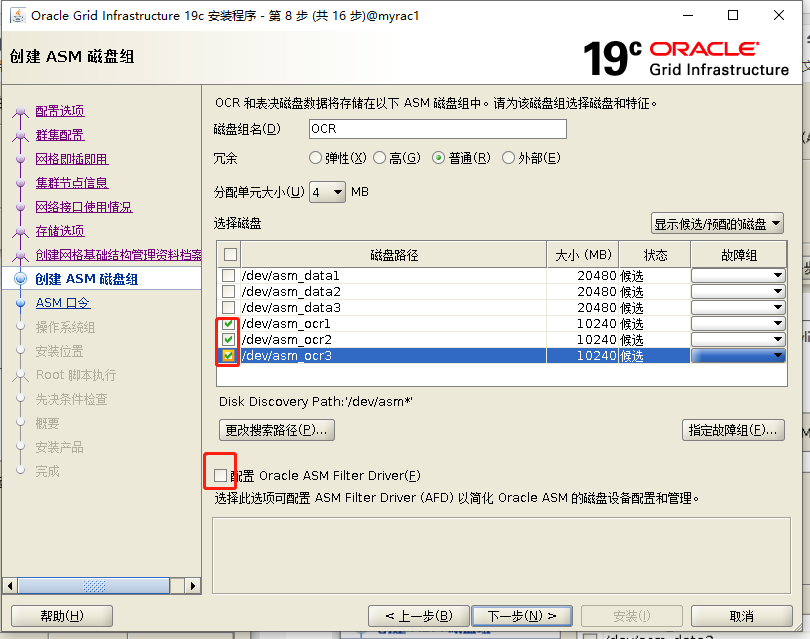Image resolution: width=810 pixels, height=639 pixels.
Task: Open the 故障组 dropdown for asm_data3
Action: click(x=738, y=307)
